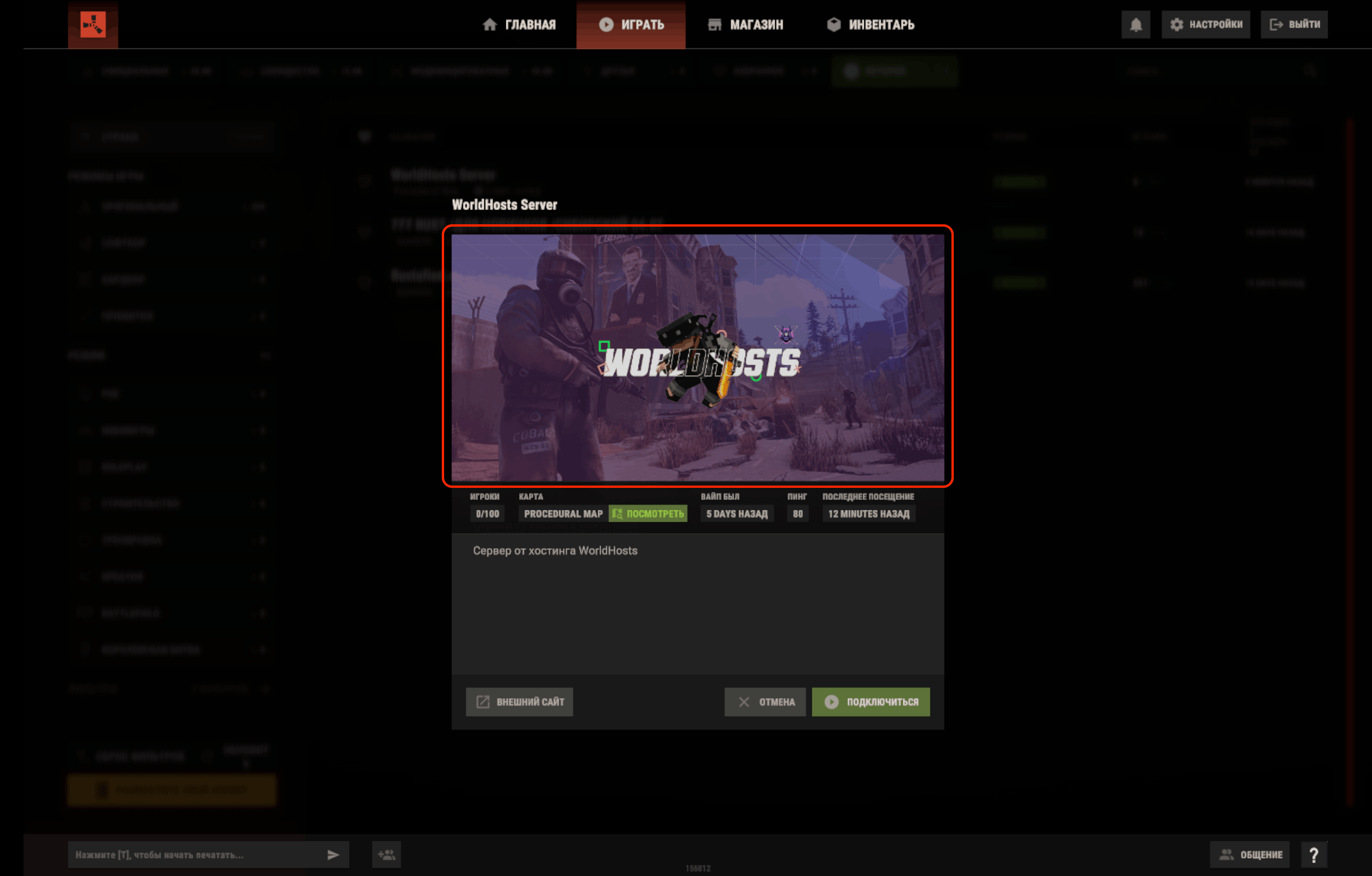Open the ГЛАВНАЯ home tab
This screenshot has height=876, width=1372.
tap(519, 24)
